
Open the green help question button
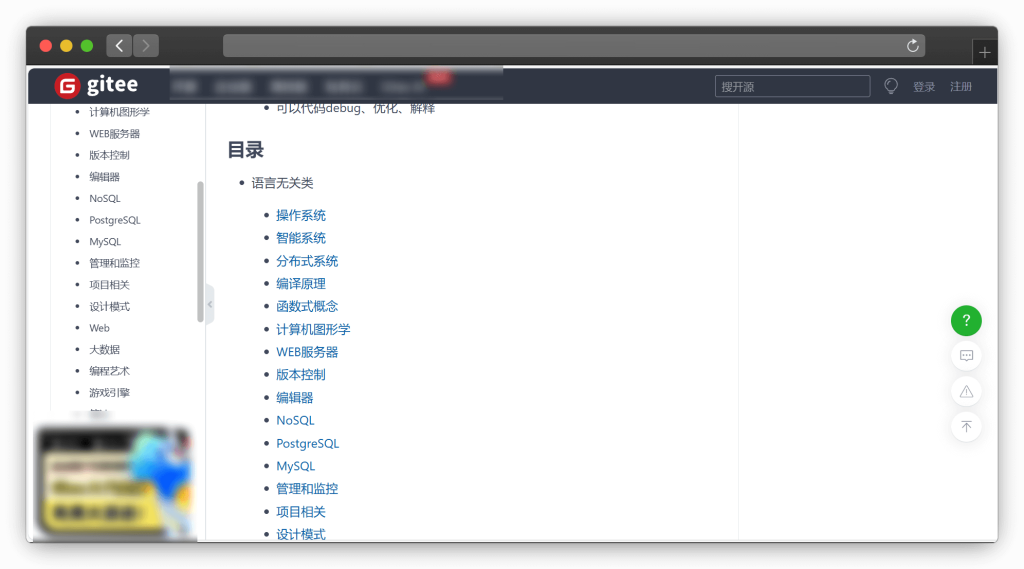click(966, 321)
